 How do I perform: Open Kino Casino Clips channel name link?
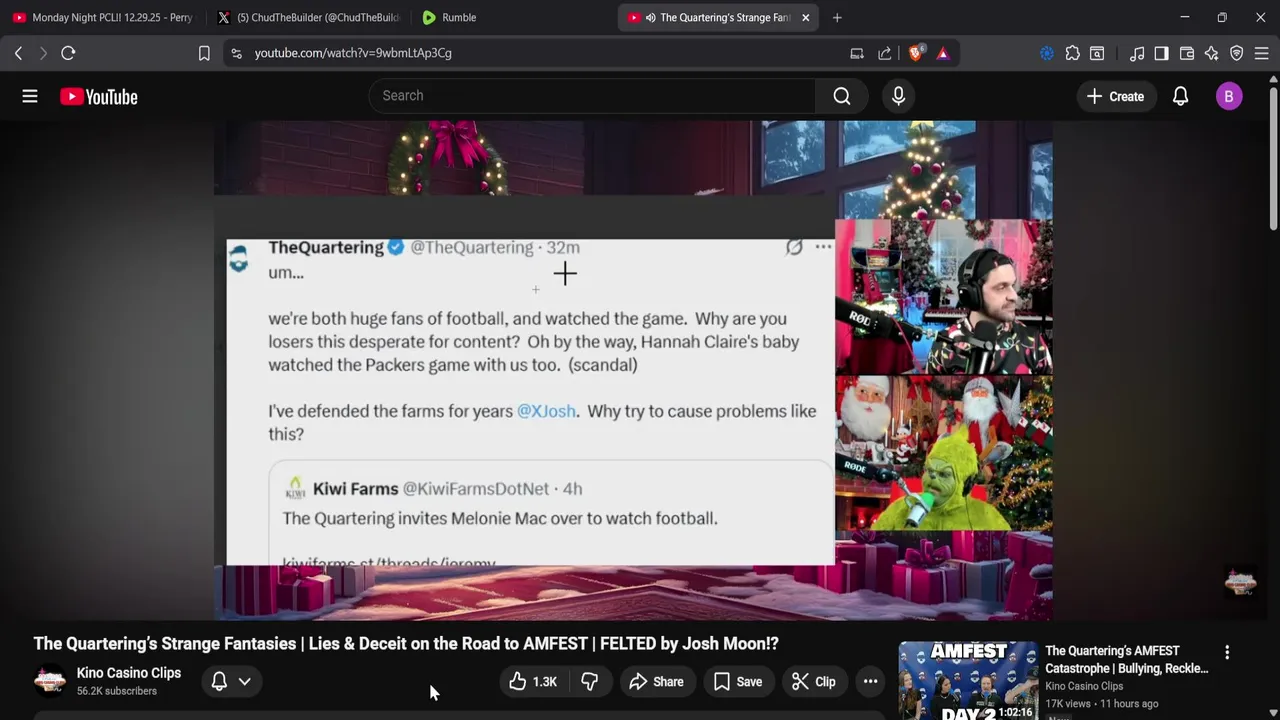[x=129, y=673]
